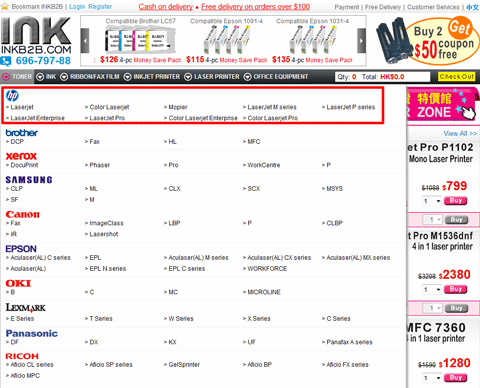Click the HP brand logo icon
480x388 pixels.
coord(12,96)
